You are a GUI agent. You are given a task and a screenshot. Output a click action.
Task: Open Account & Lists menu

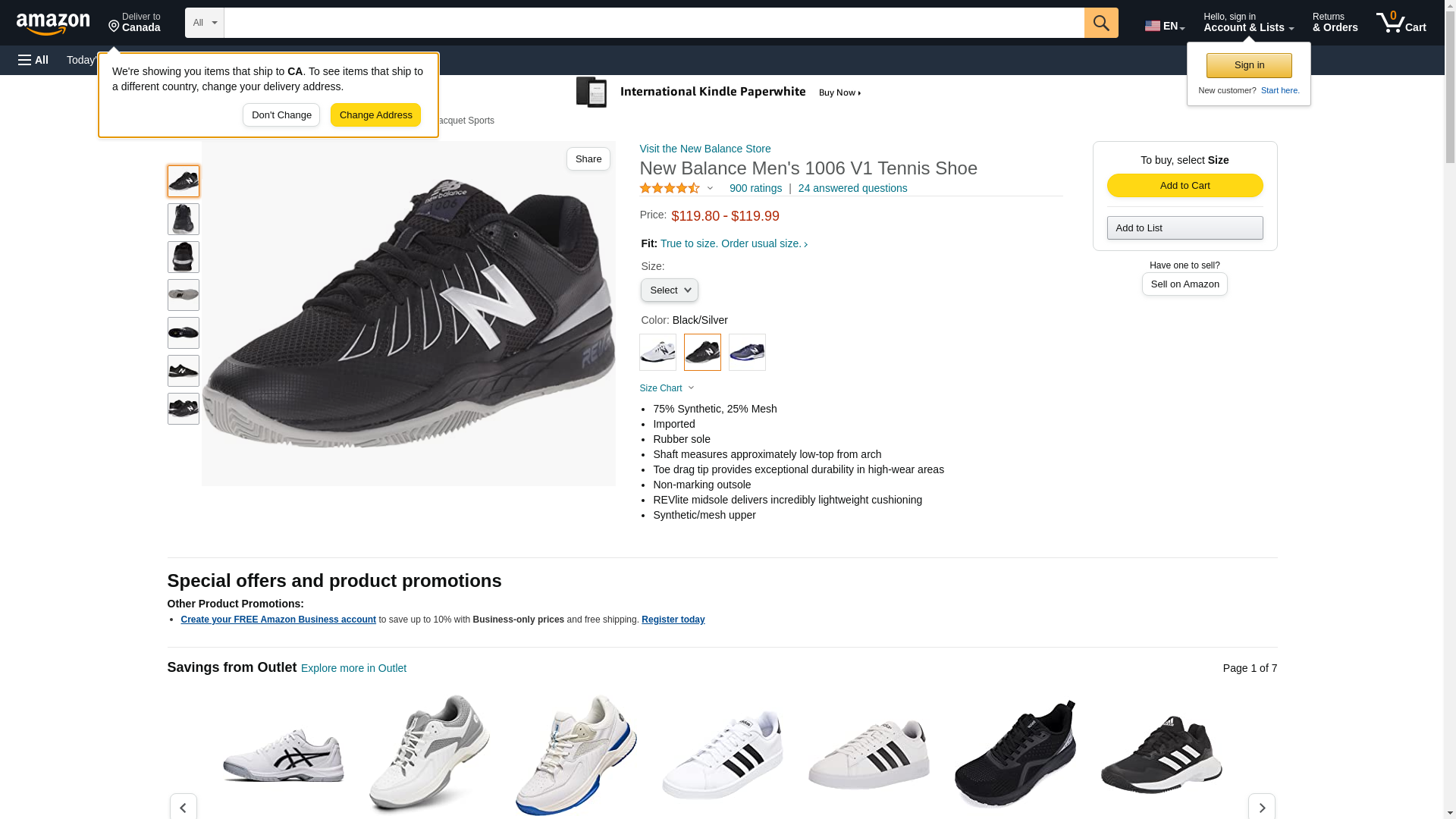pos(1248,23)
